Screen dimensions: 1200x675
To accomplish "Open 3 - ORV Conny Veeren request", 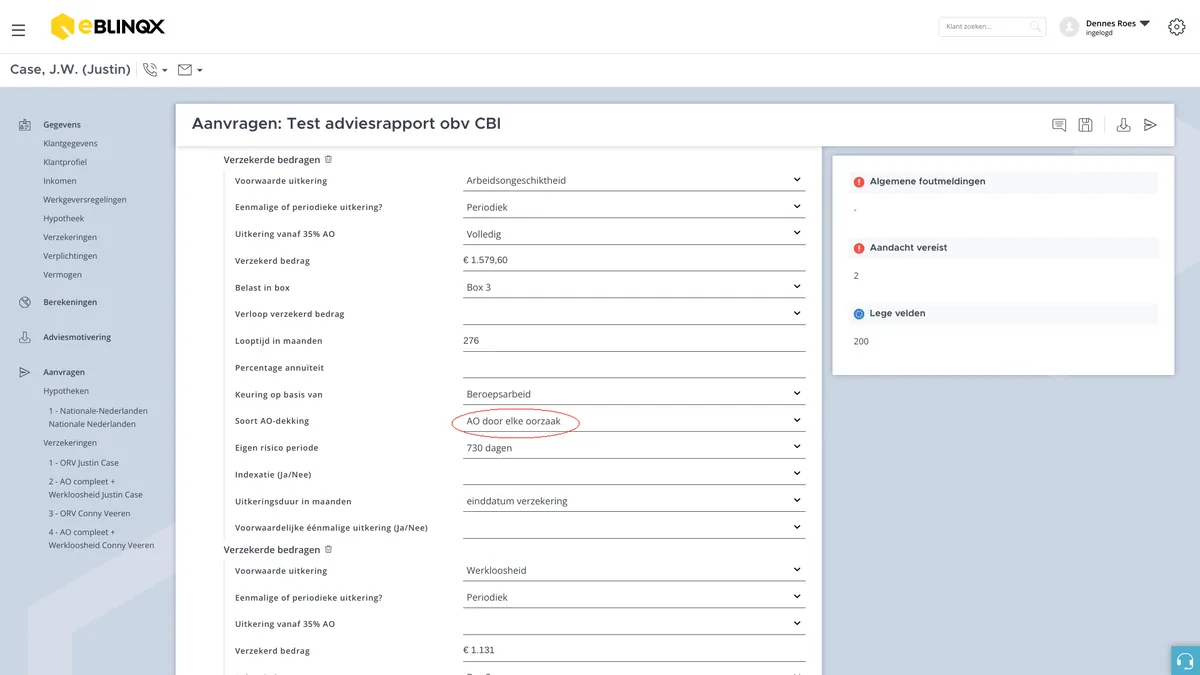I will 89,514.
